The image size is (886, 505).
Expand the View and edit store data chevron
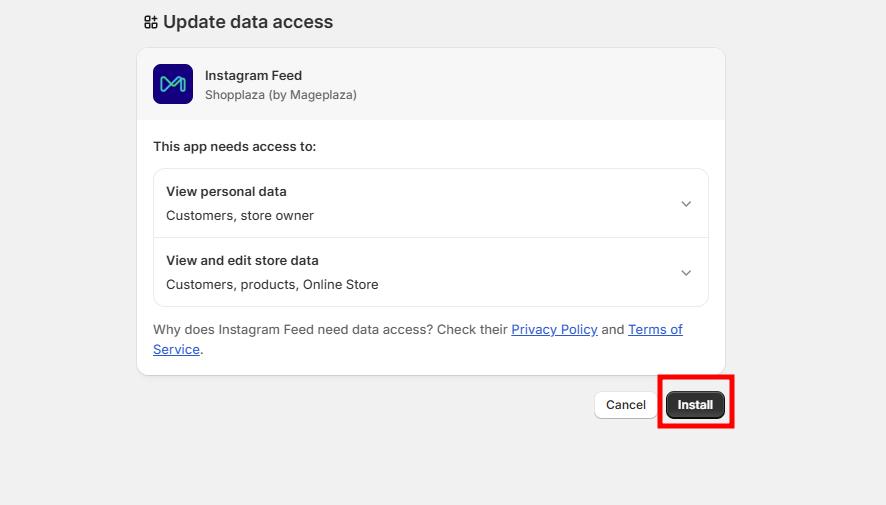686,273
